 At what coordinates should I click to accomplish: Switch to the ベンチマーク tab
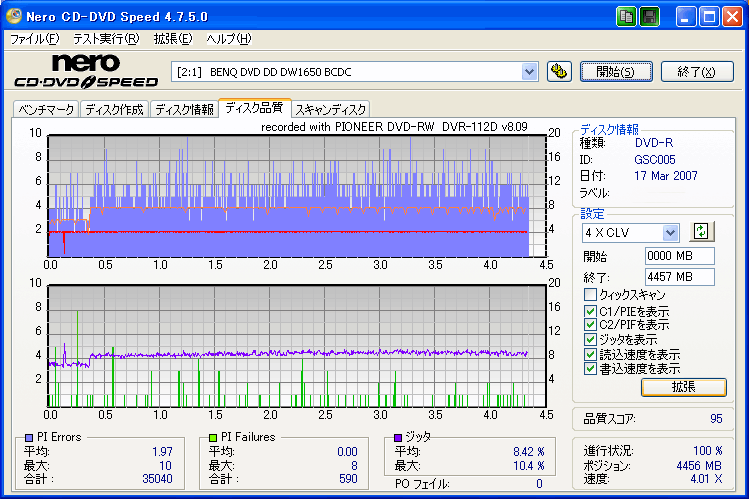pos(47,109)
